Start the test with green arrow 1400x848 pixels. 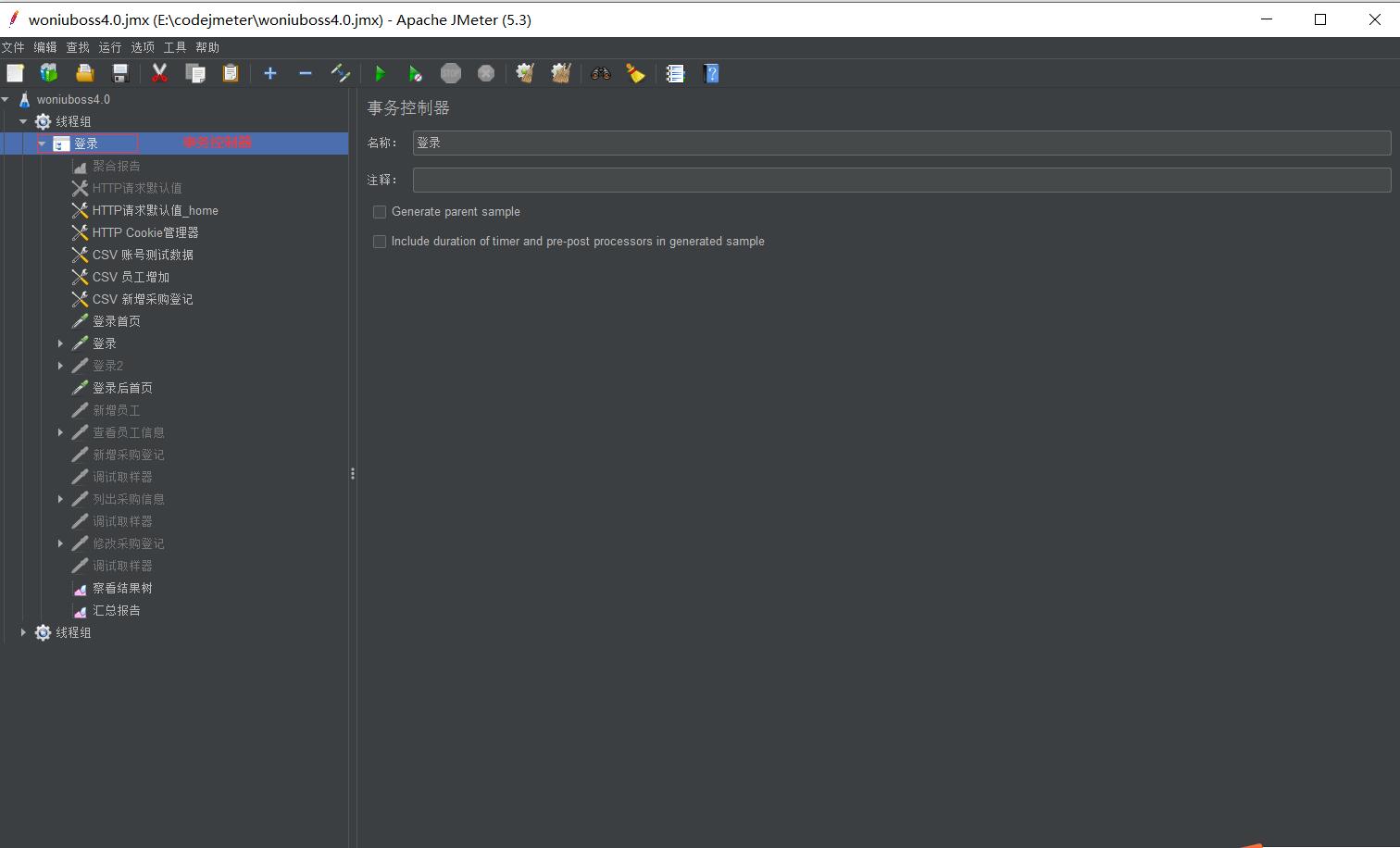[x=380, y=73]
